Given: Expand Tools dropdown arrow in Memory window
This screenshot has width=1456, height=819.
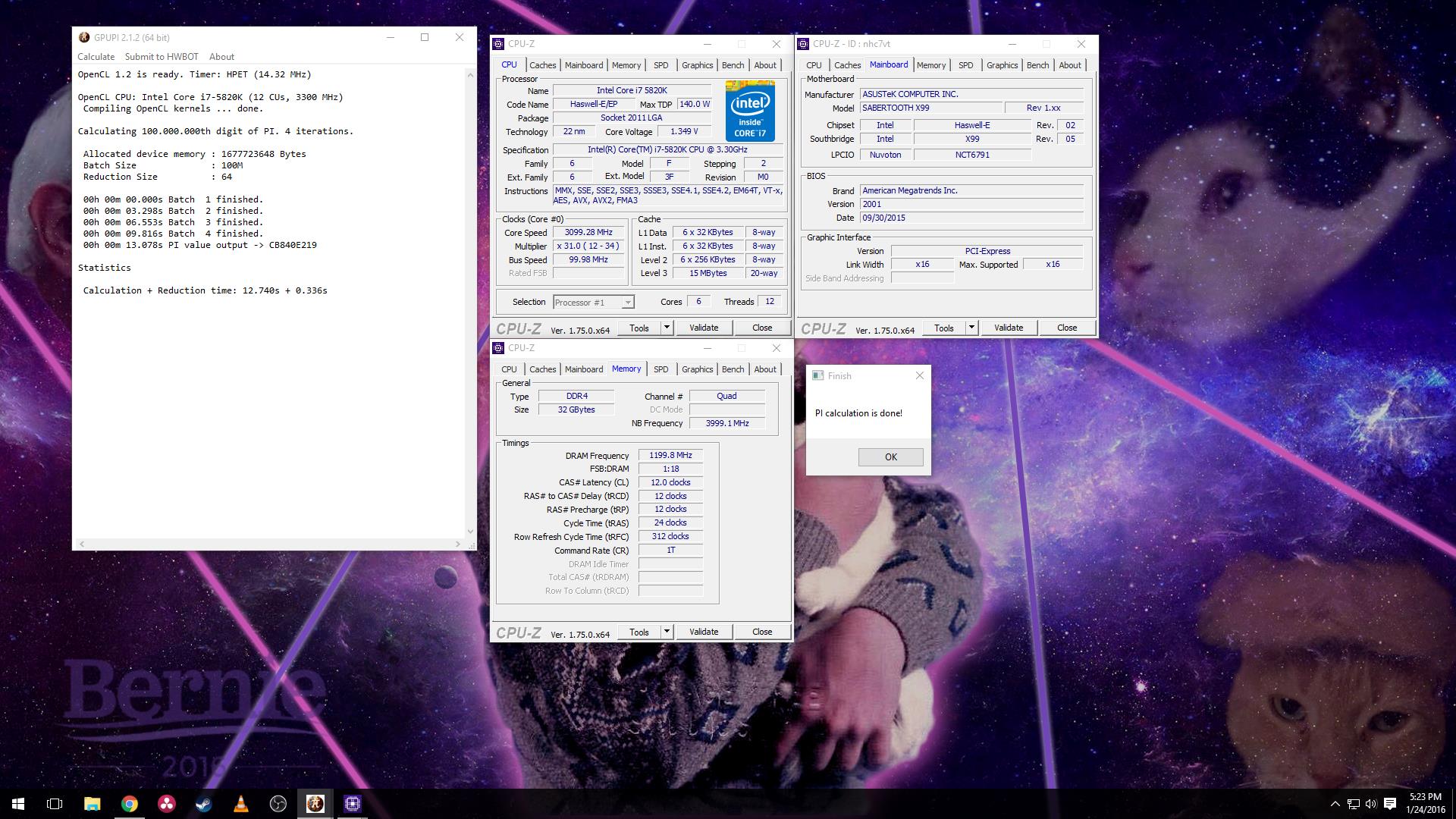Looking at the screenshot, I should click(x=667, y=632).
